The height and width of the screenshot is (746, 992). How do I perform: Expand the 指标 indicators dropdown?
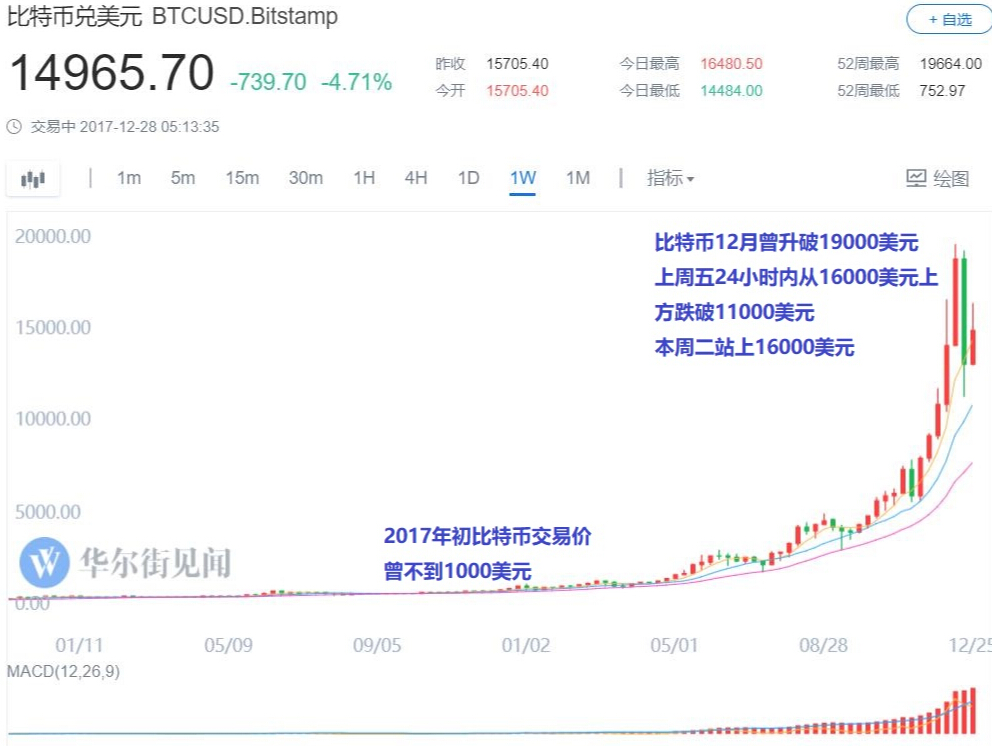pyautogui.click(x=670, y=179)
